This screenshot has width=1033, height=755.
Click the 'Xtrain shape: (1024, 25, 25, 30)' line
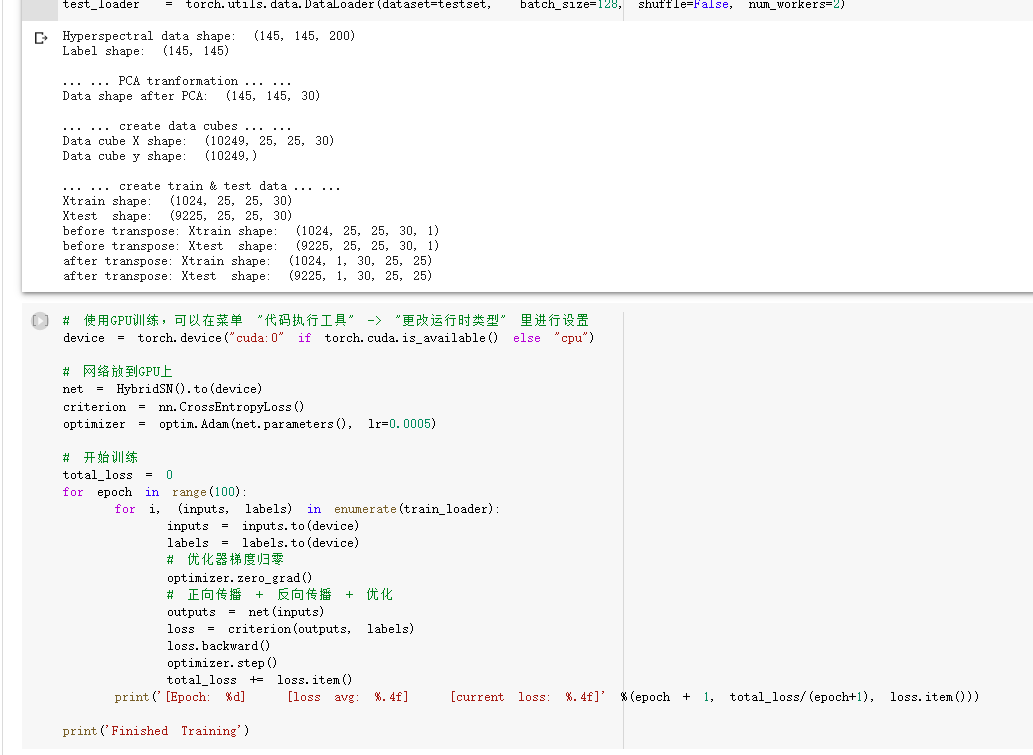[177, 201]
